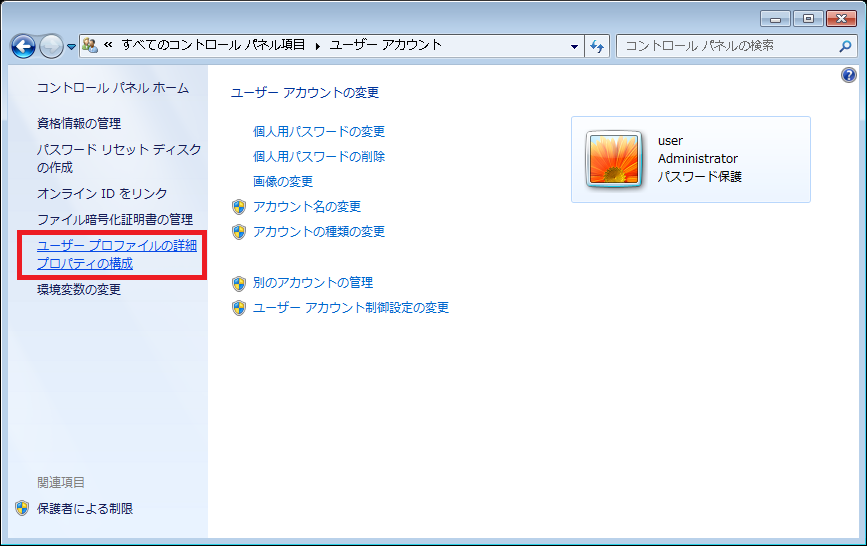867x546 pixels.
Task: Click the コントロール パネルの検索 search field
Action: coord(725,46)
